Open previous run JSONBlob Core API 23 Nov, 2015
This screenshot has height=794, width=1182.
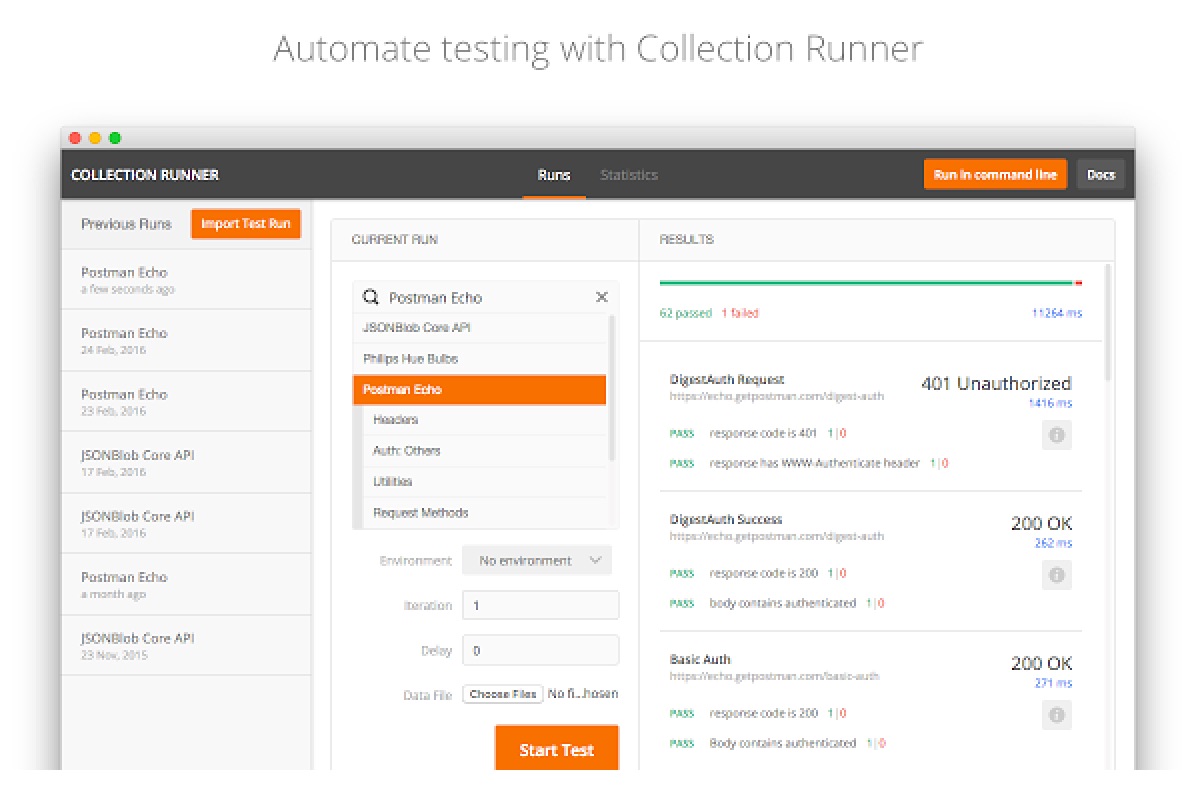(x=186, y=646)
